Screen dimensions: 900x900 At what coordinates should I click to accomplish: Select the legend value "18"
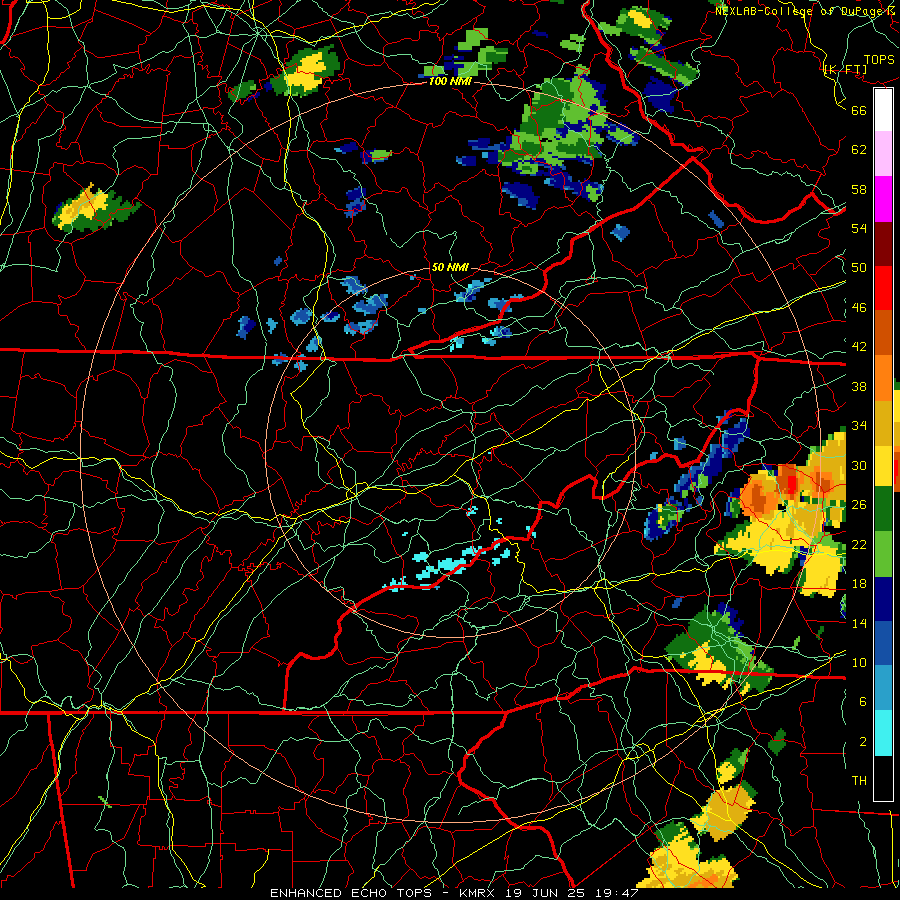[859, 584]
